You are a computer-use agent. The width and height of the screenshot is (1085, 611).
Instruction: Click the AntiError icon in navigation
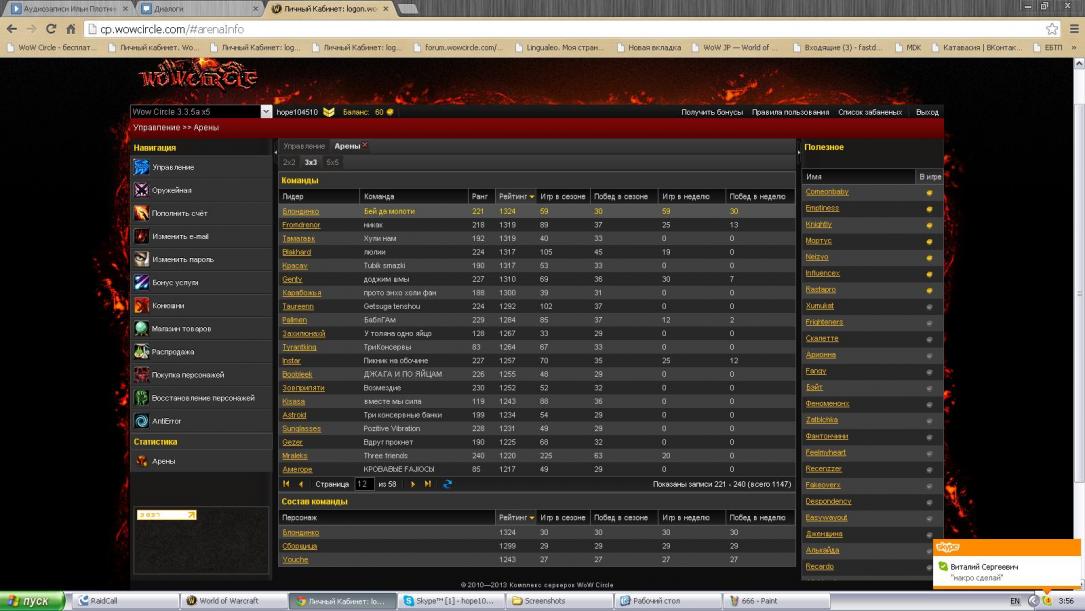[142, 421]
